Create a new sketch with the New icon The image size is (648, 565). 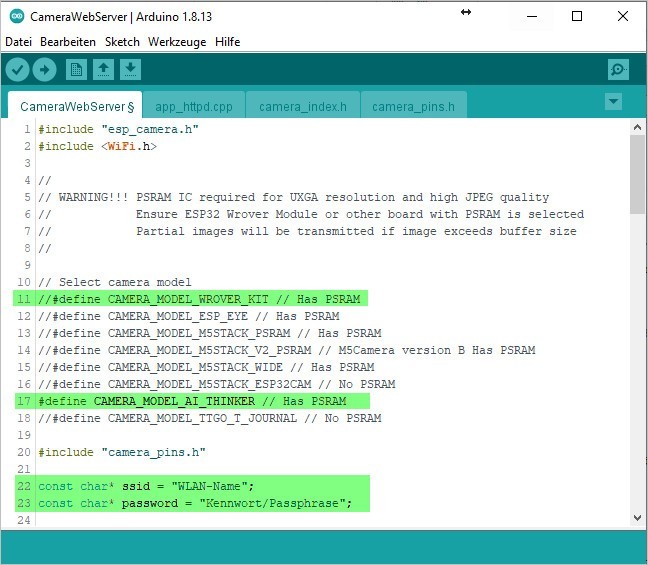tap(76, 69)
